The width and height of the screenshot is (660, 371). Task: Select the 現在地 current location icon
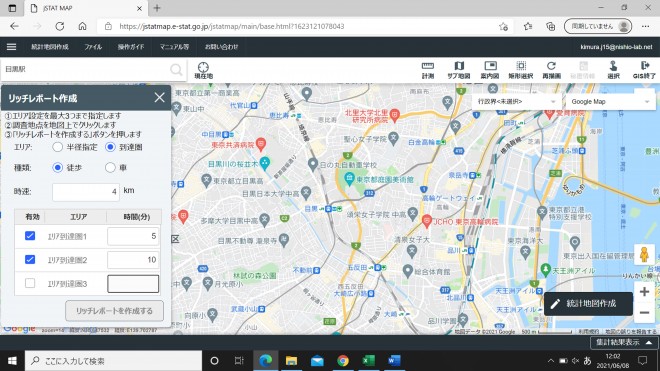coord(203,70)
